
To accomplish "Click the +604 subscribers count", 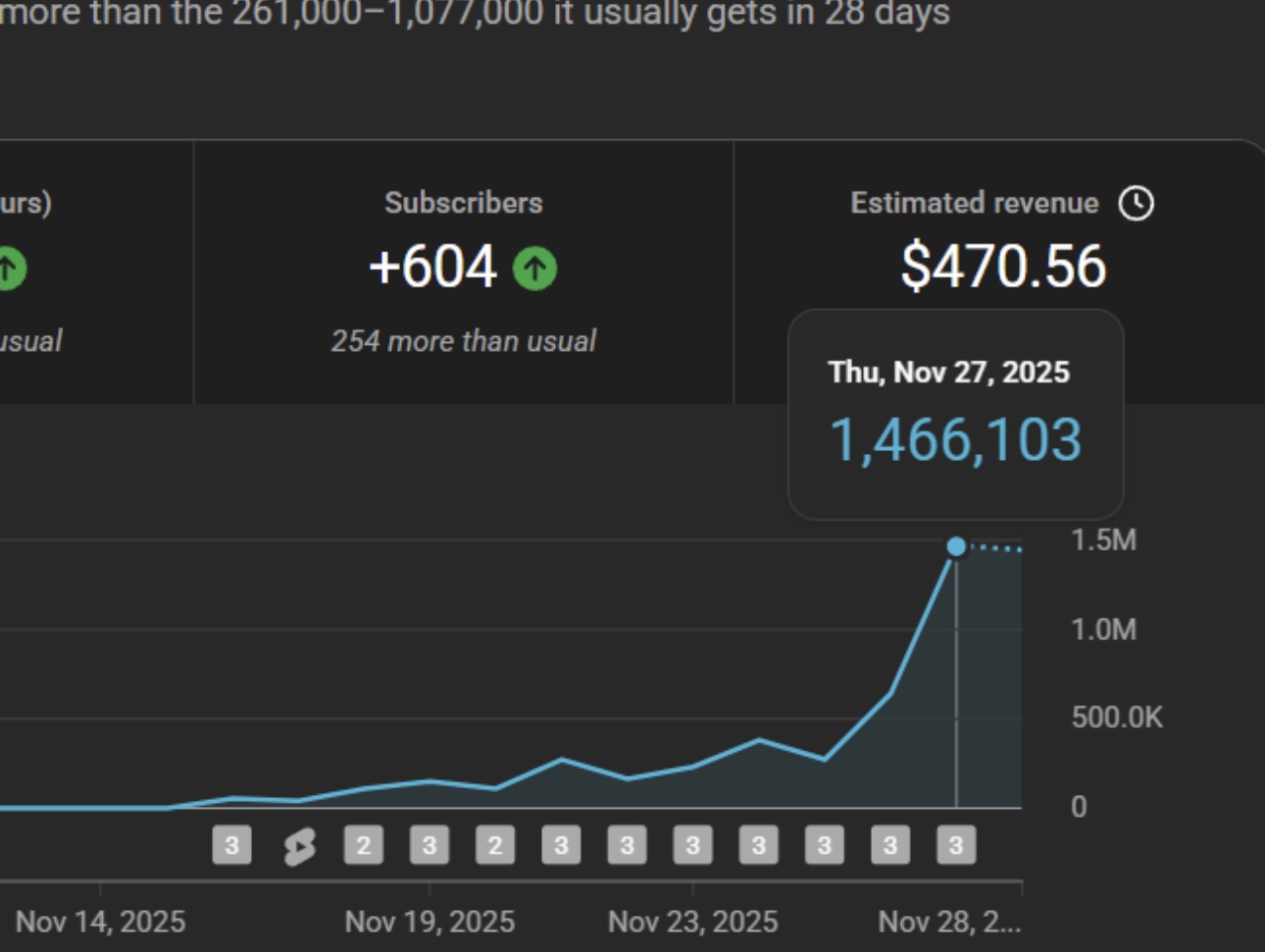I will (432, 268).
